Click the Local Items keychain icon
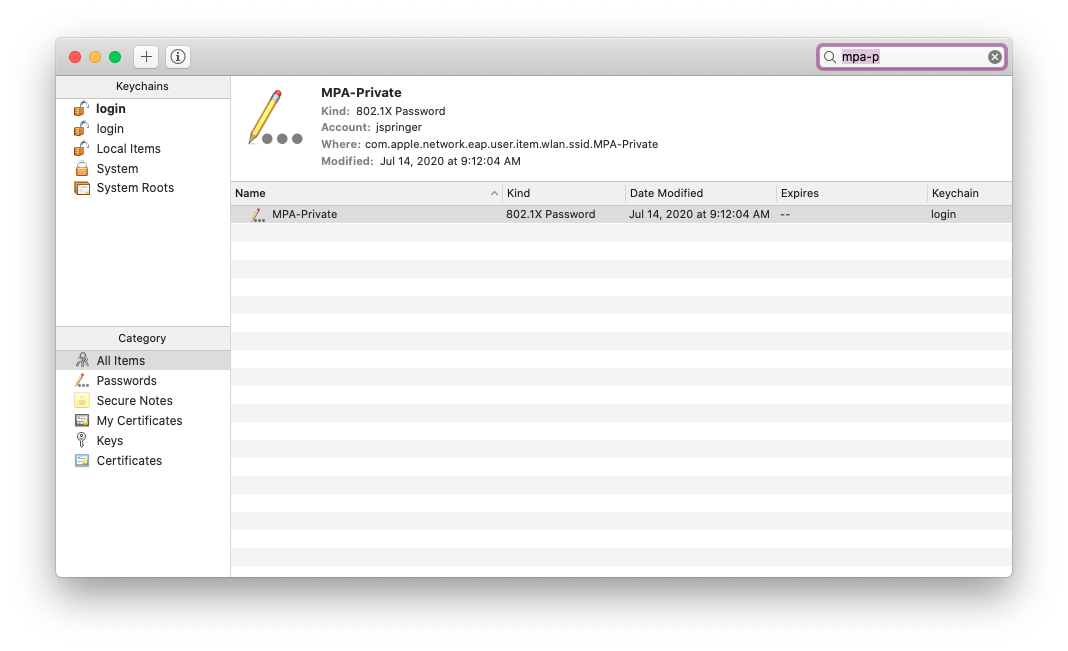 point(82,148)
